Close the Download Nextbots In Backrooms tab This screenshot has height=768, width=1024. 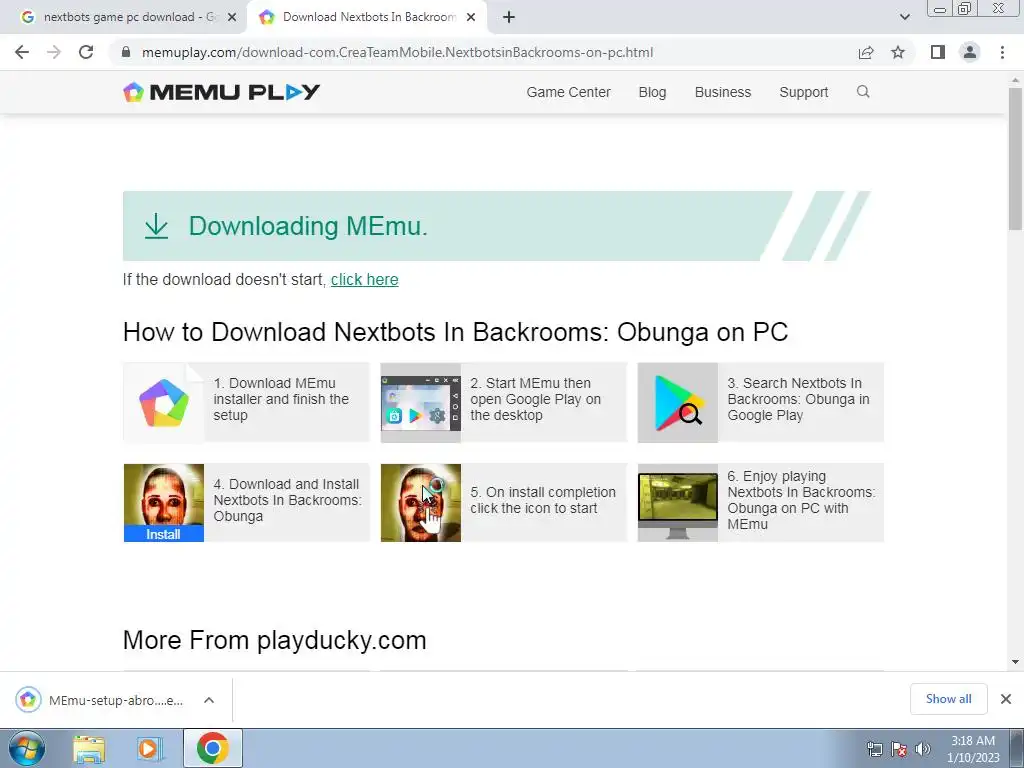pyautogui.click(x=471, y=17)
